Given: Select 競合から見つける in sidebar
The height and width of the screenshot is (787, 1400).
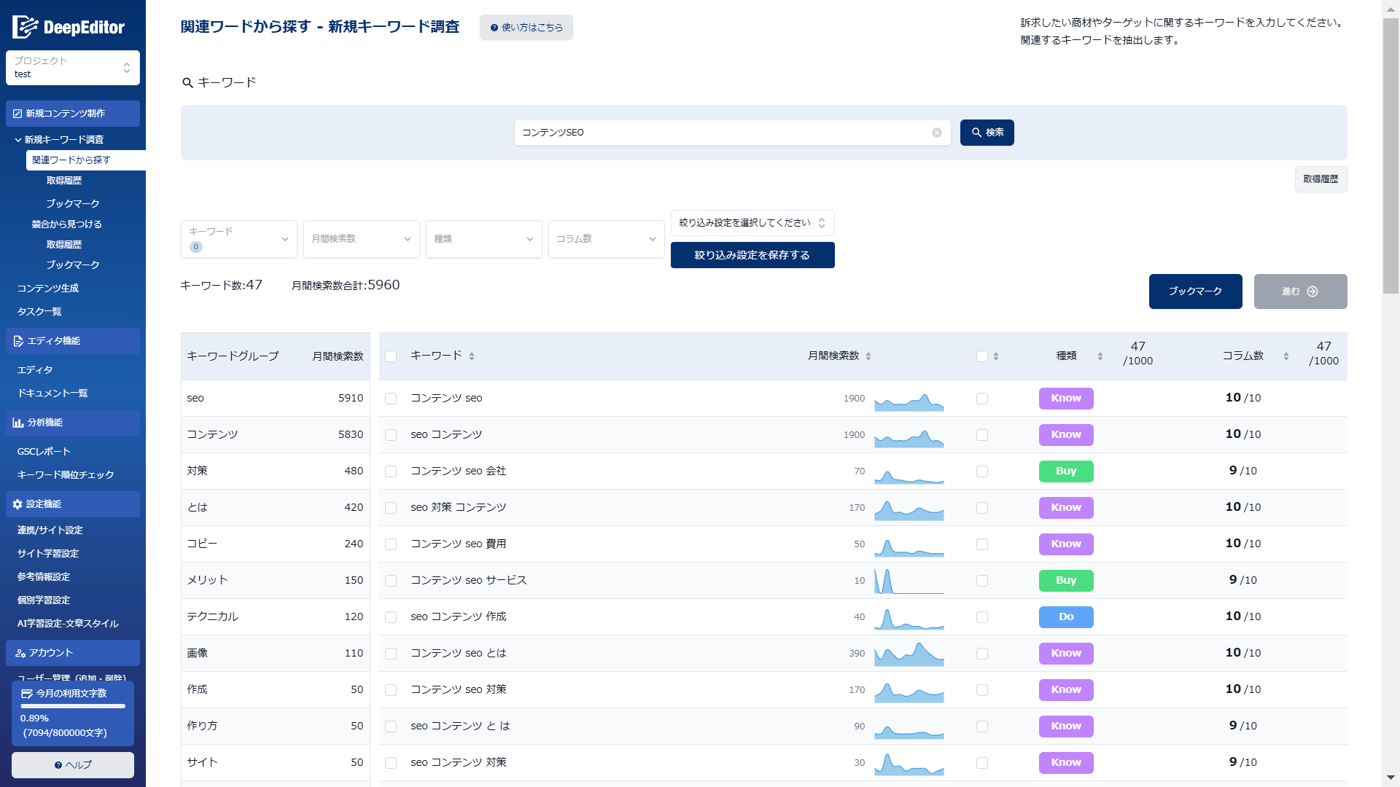Looking at the screenshot, I should [67, 224].
